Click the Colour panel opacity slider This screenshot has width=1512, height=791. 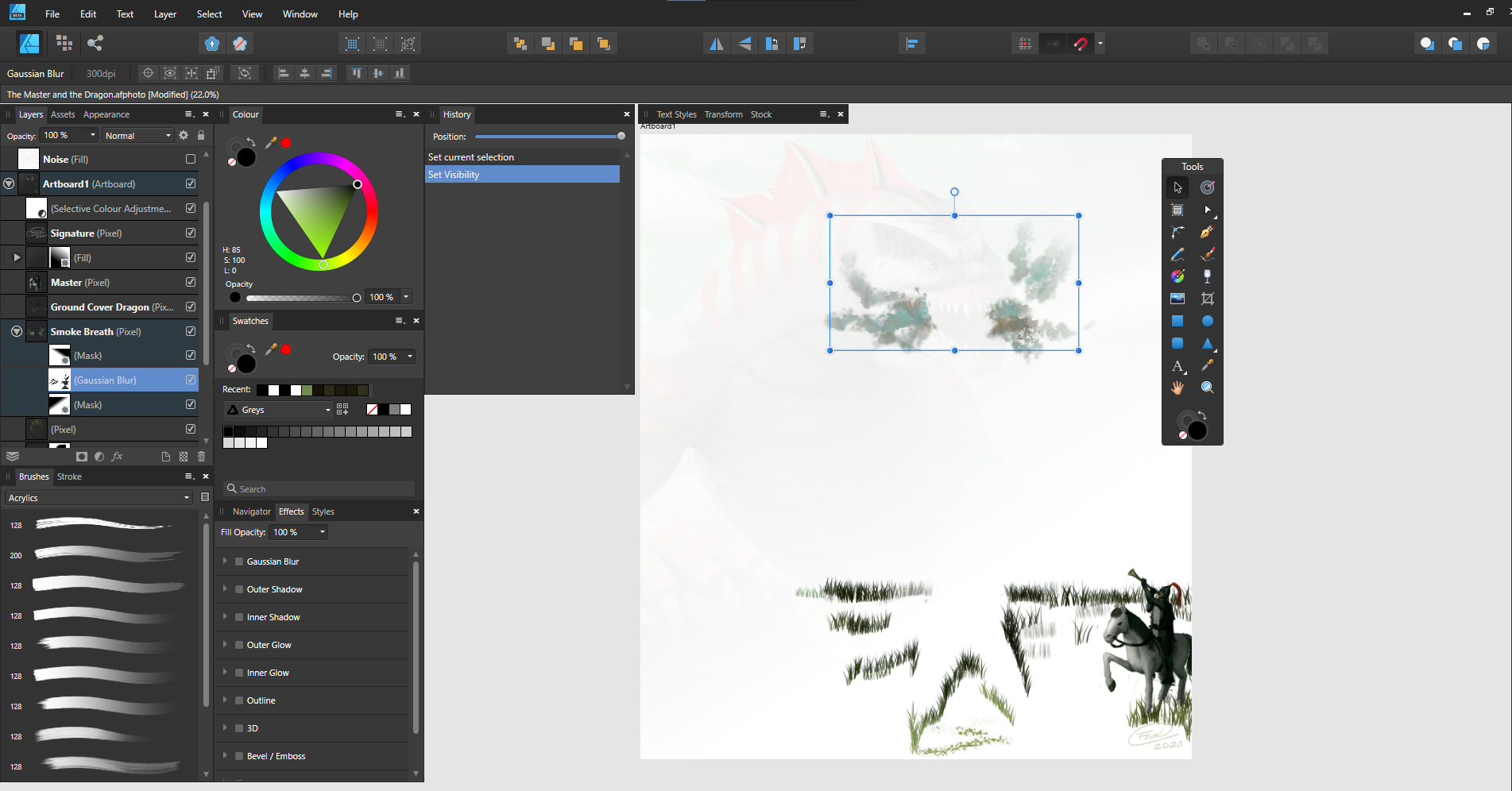pos(300,298)
